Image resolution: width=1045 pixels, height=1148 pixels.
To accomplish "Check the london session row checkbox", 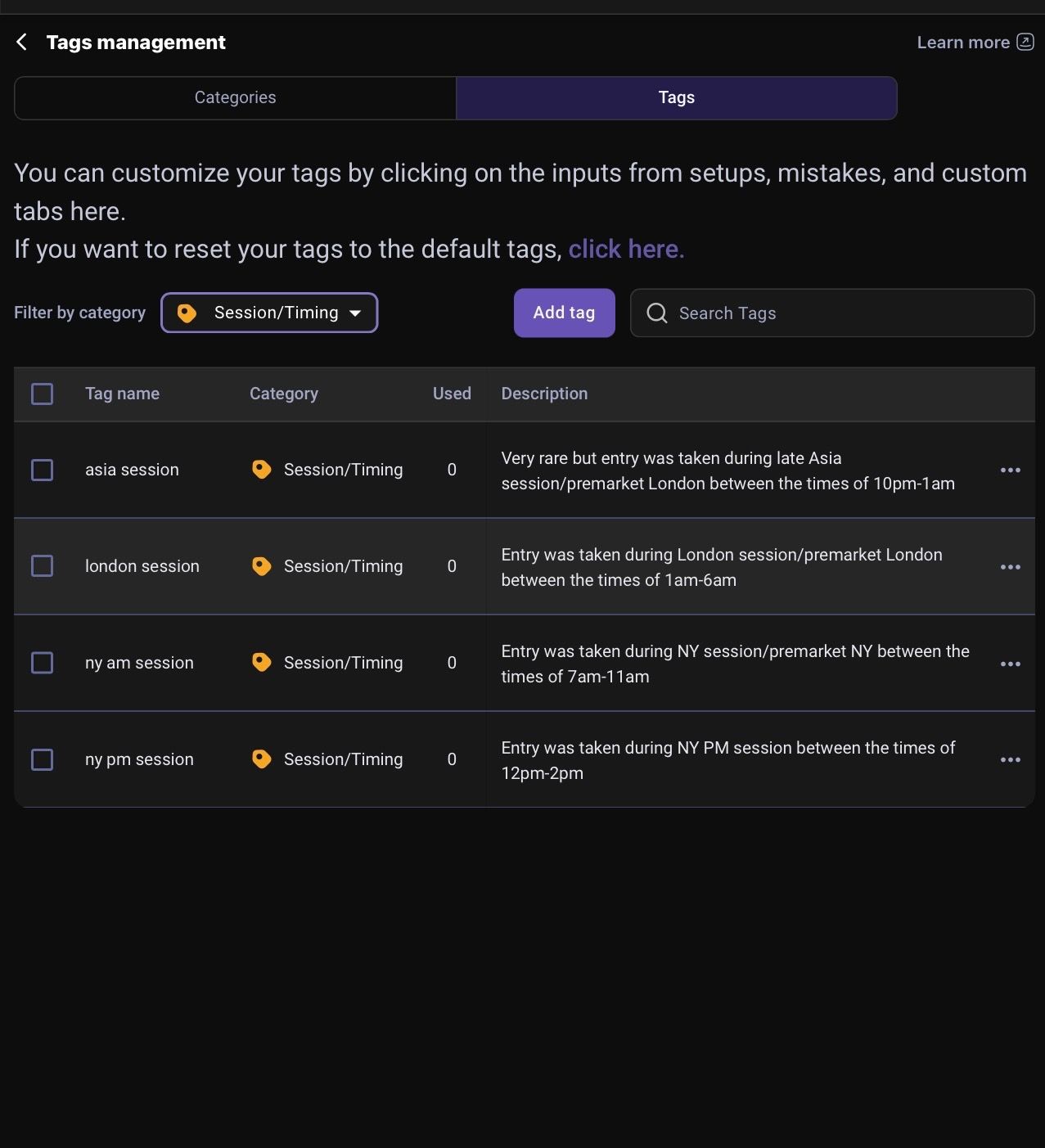I will pos(42,566).
